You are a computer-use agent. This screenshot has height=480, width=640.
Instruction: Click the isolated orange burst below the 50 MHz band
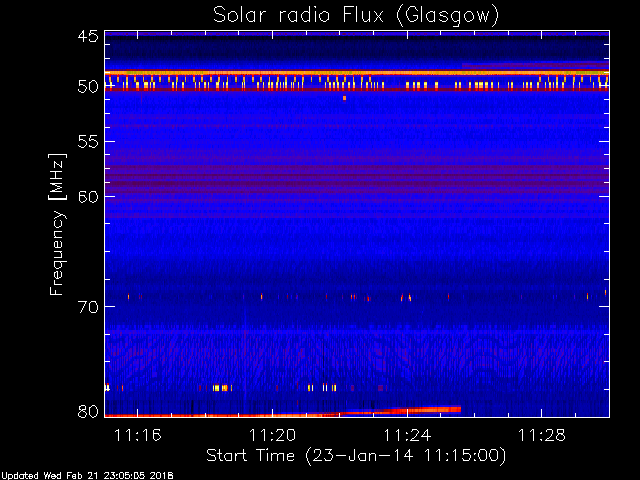point(344,98)
